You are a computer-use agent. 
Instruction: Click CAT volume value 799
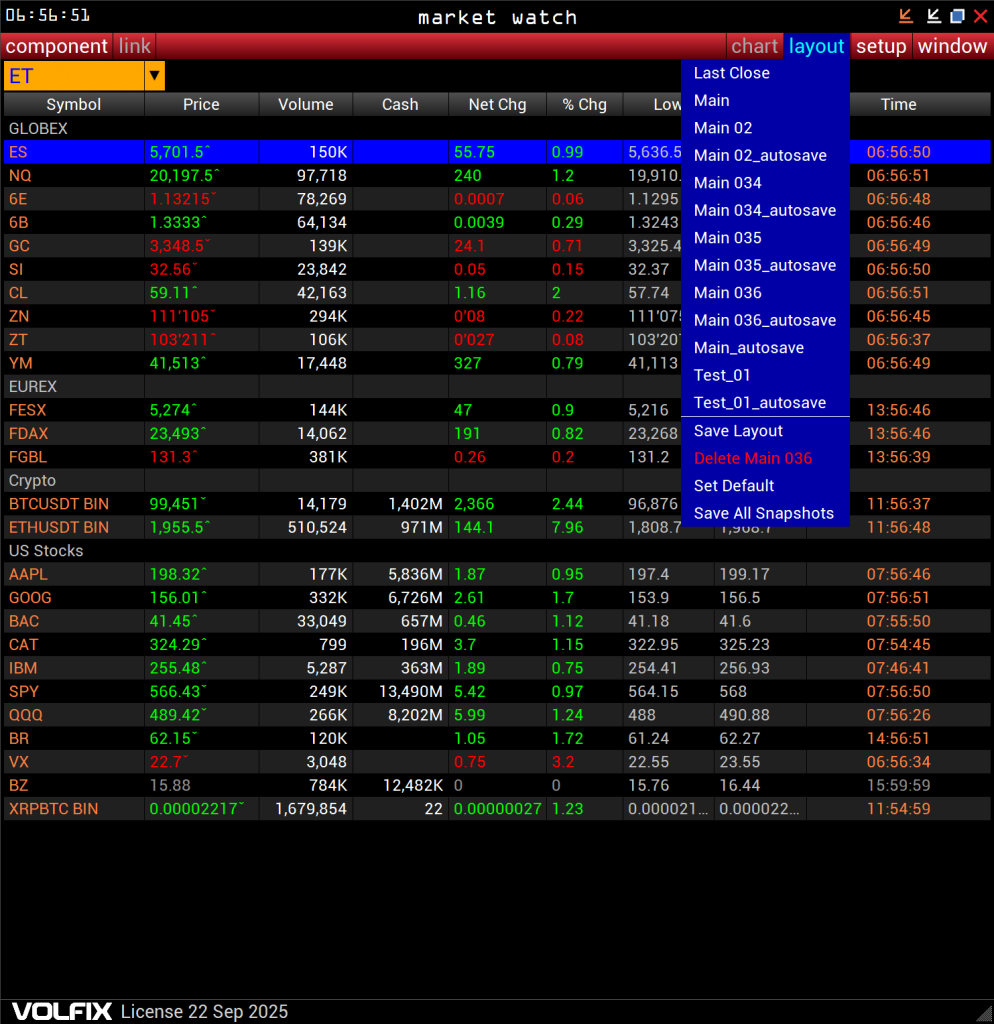pyautogui.click(x=332, y=645)
